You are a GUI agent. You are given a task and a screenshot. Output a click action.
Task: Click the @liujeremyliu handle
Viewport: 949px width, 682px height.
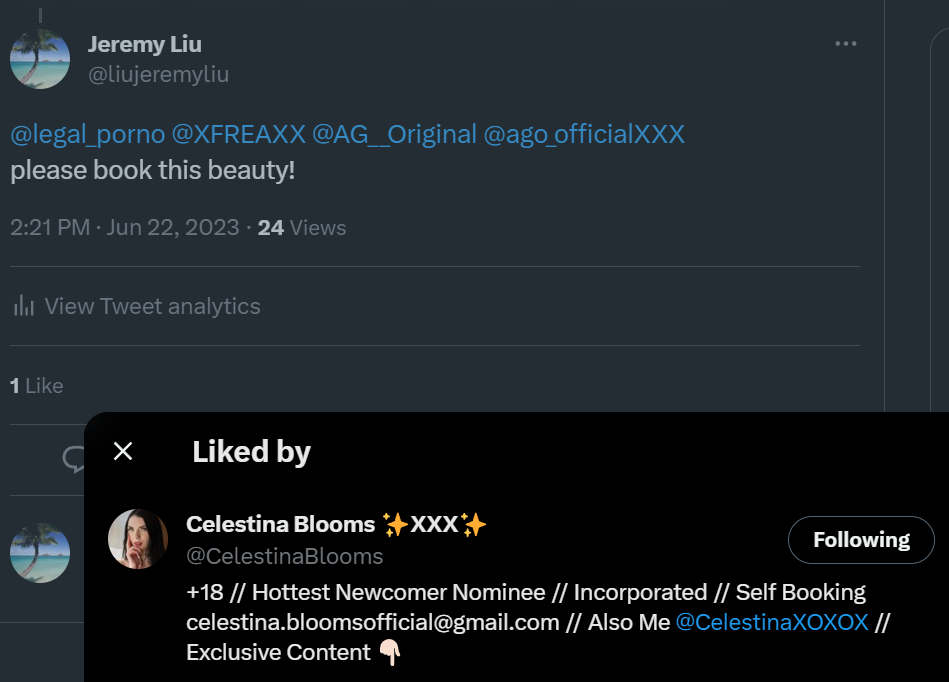click(x=158, y=75)
